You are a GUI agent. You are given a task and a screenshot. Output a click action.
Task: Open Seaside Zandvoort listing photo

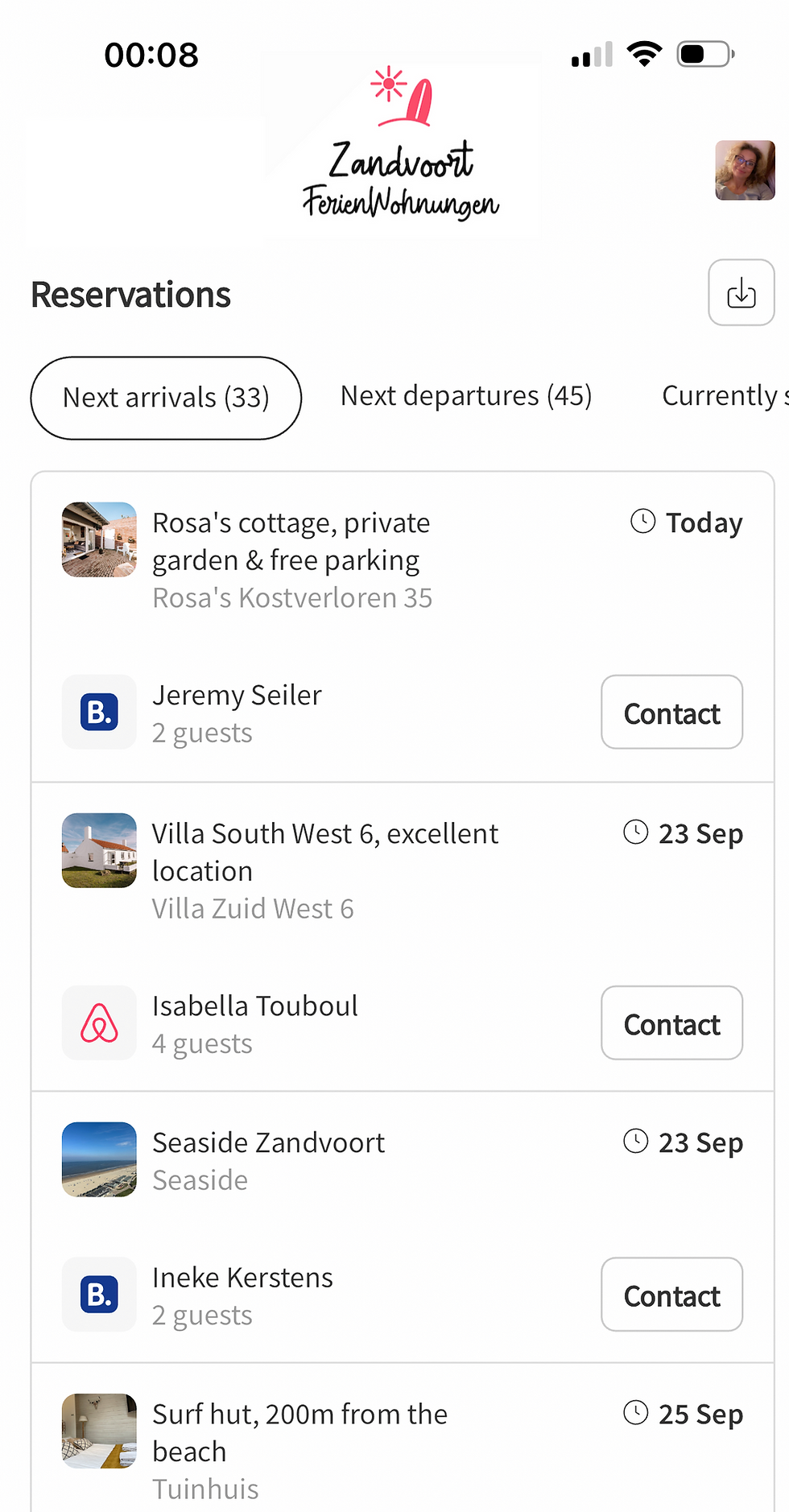pos(99,1159)
